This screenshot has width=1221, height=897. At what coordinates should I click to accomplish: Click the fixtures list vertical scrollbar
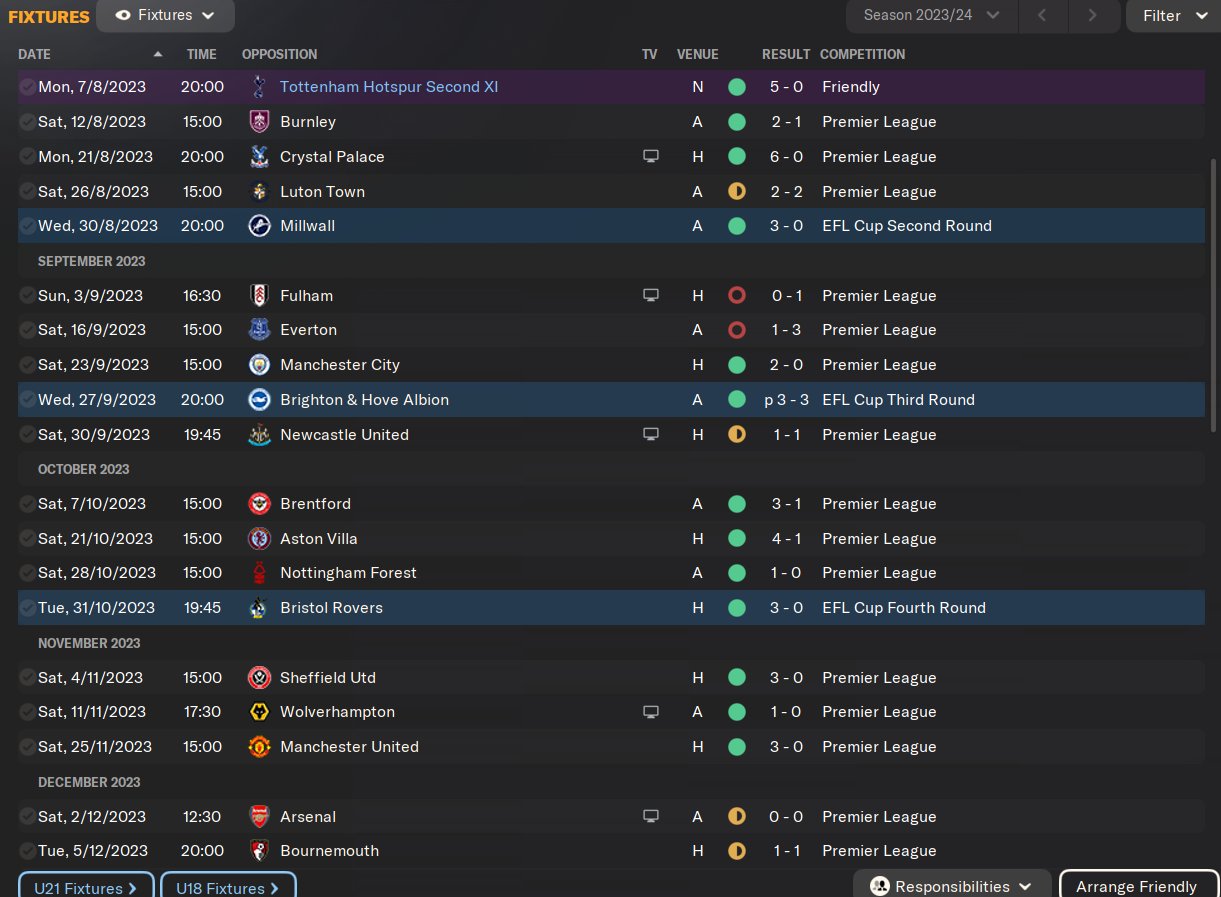1214,295
